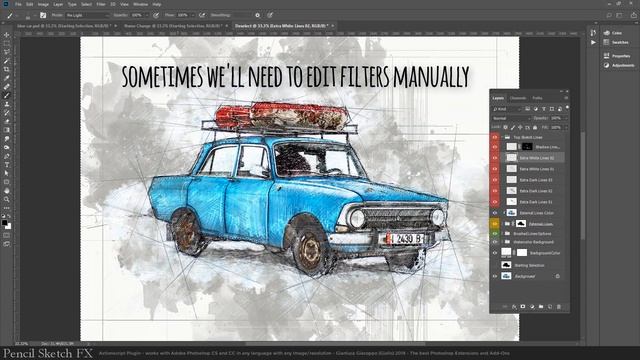Open the layer Kind filter dropdown
This screenshot has width=640, height=360.
507,109
